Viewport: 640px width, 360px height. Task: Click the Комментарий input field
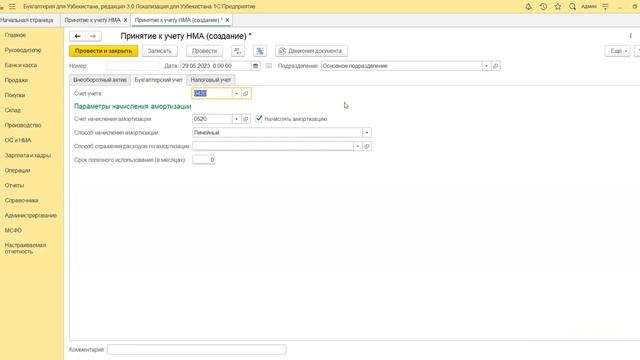(196, 350)
